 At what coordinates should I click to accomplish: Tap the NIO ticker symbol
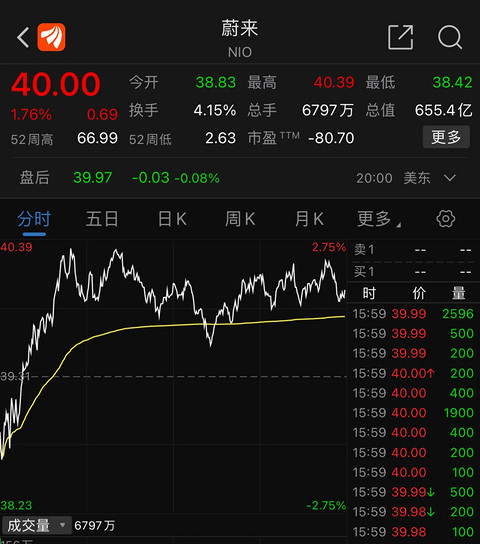coord(240,52)
